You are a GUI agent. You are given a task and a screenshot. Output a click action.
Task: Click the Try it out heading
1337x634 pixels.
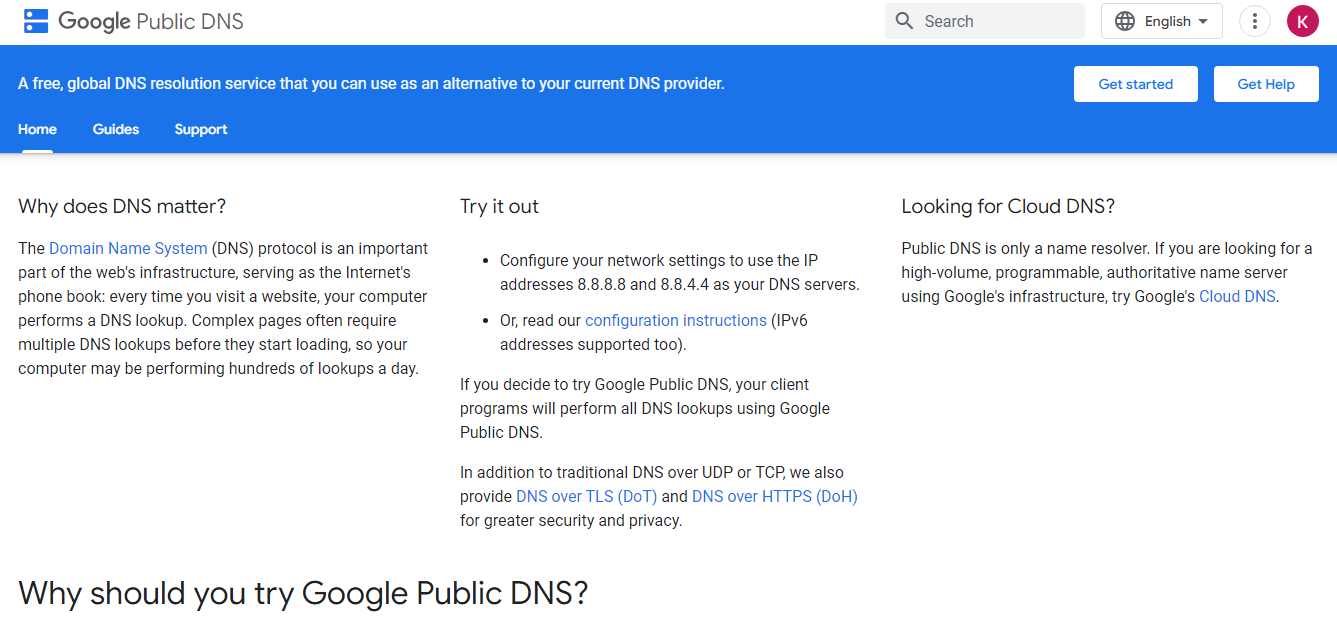(499, 206)
